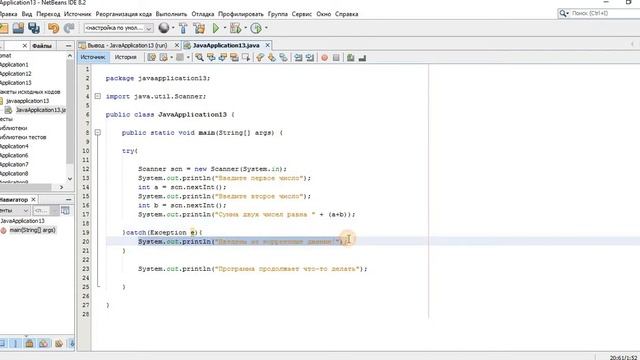
Task: Open the Реорганизация кода menu
Action: [x=124, y=14]
